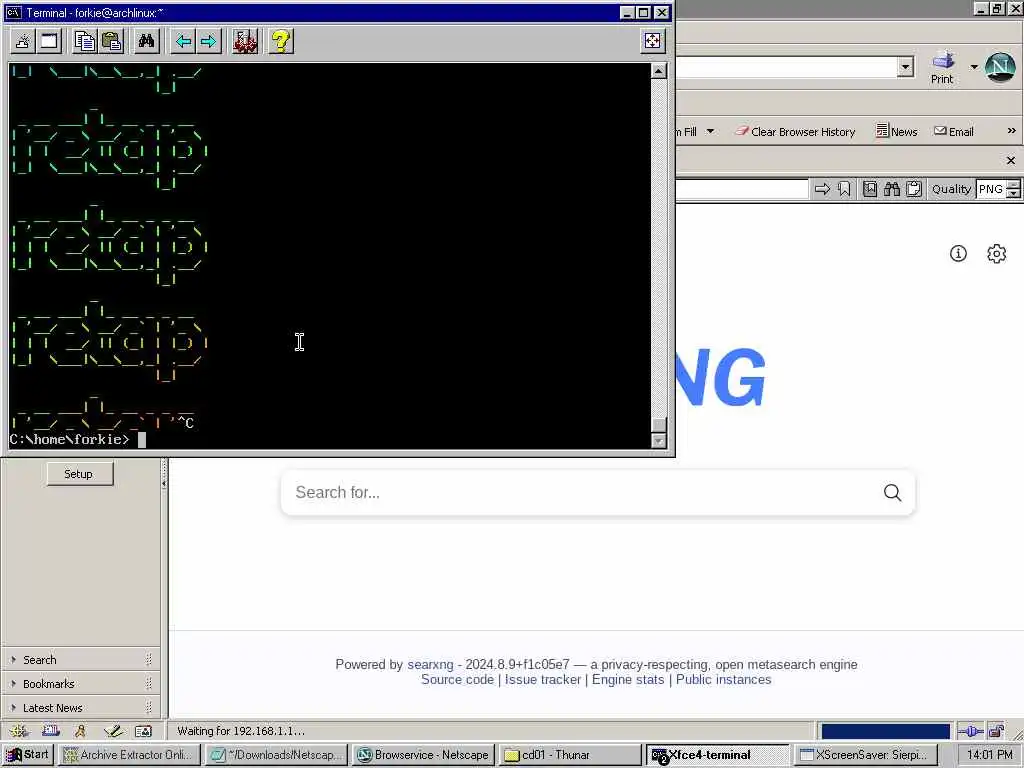Click the framed picture toolbar icon
This screenshot has height=768, width=1024.
[870, 189]
